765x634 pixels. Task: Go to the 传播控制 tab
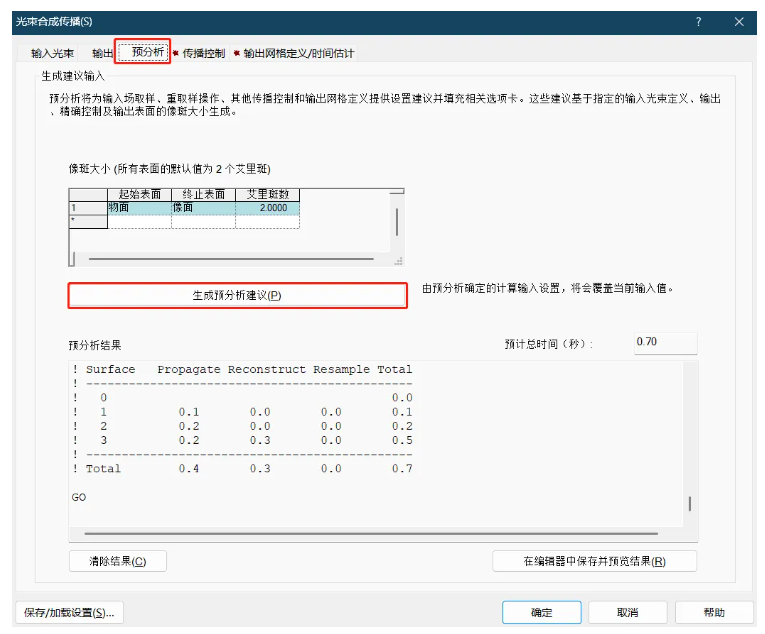pos(203,53)
